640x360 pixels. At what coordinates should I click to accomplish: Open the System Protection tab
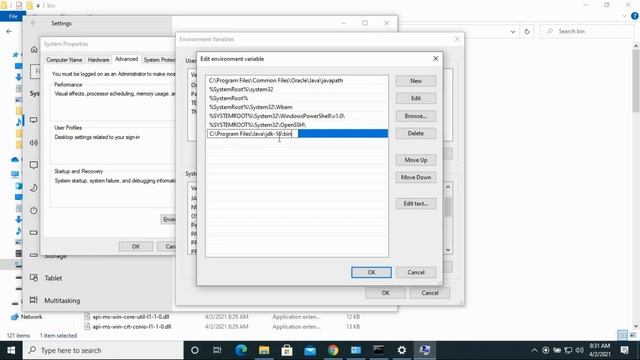[159, 60]
